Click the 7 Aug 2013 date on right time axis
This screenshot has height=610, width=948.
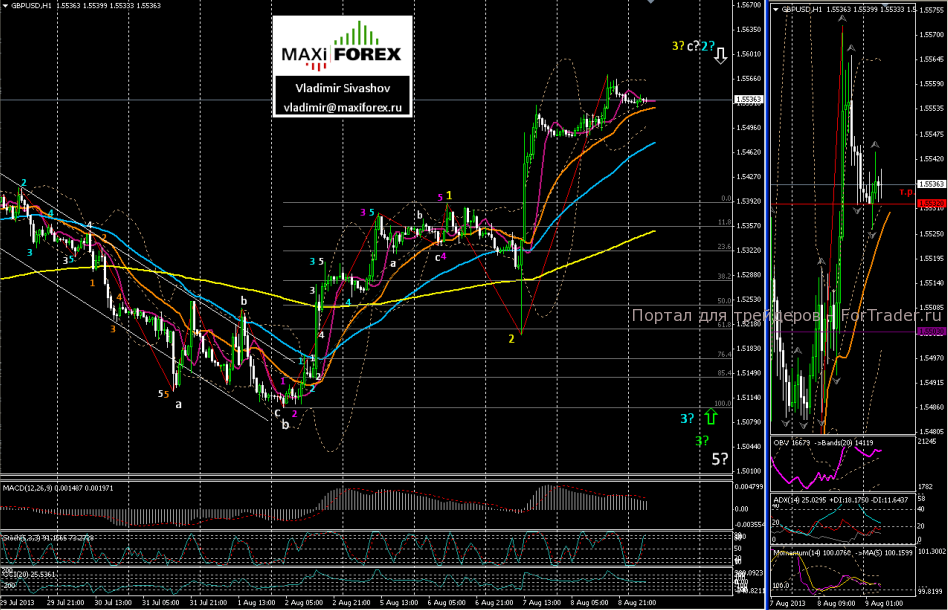(790, 604)
